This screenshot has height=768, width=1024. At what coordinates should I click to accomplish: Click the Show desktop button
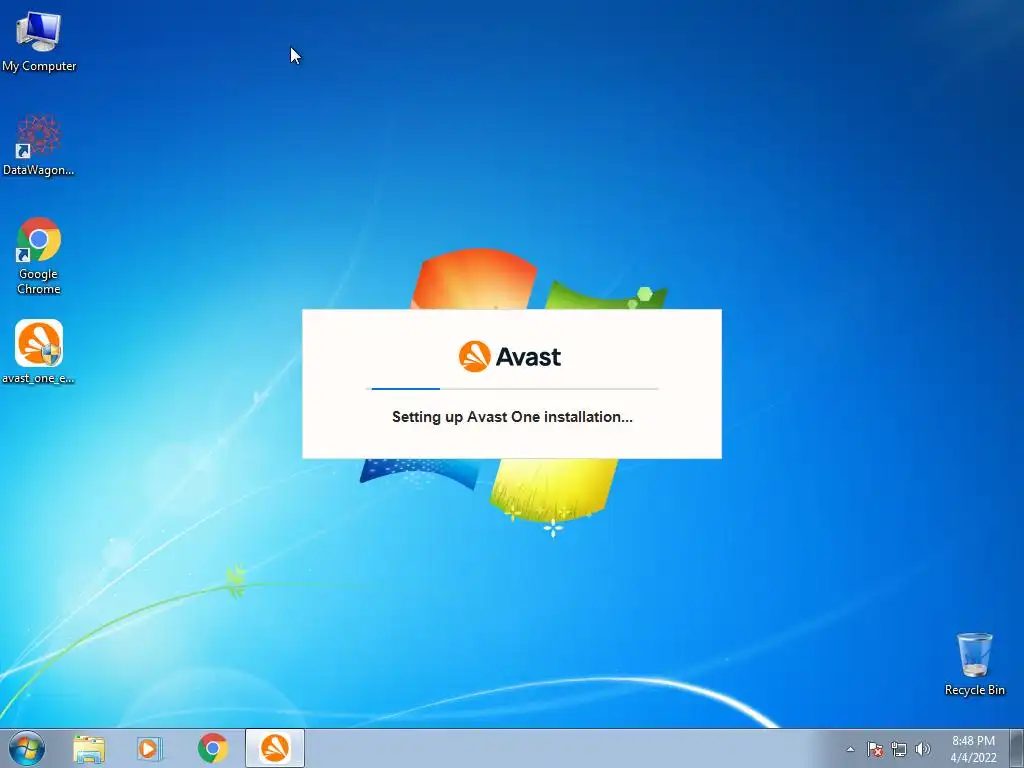pos(1016,748)
